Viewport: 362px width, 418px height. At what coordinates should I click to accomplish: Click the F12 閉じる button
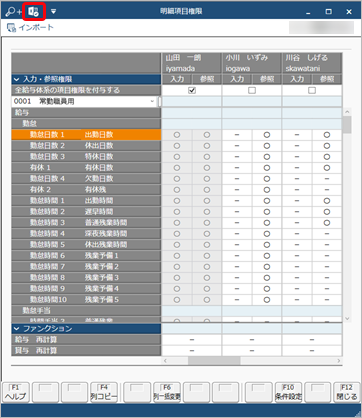click(347, 392)
